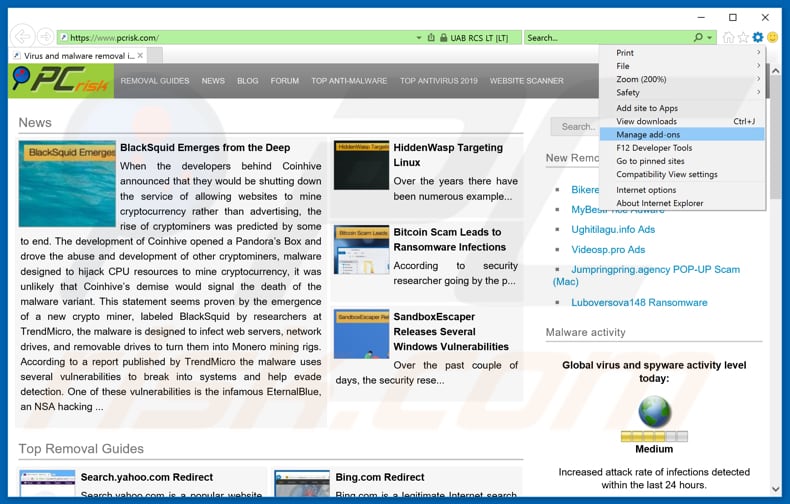Image resolution: width=790 pixels, height=504 pixels.
Task: Choose View downloads menu entry
Action: tap(682, 121)
